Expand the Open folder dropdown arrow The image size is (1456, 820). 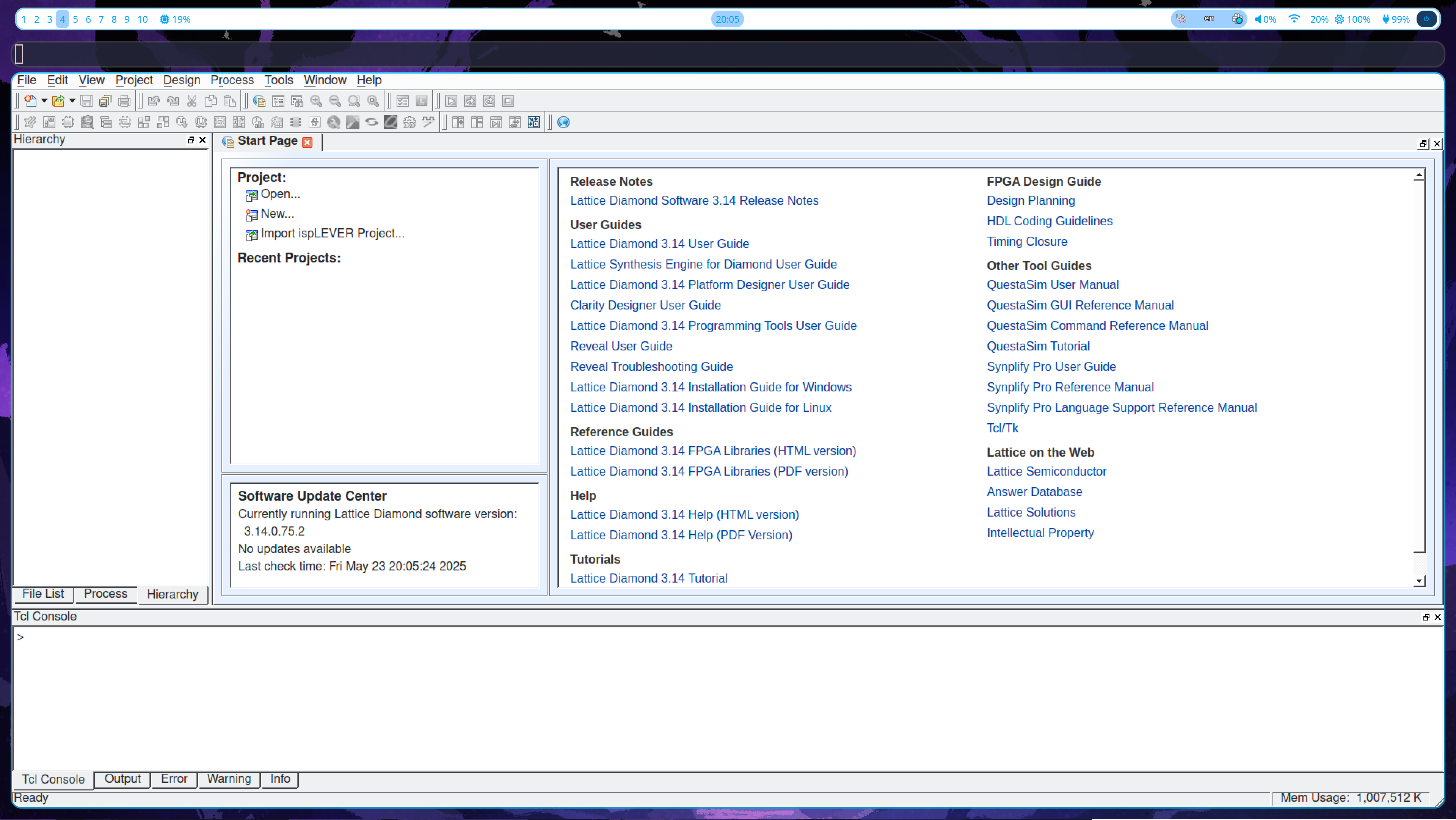click(x=72, y=101)
